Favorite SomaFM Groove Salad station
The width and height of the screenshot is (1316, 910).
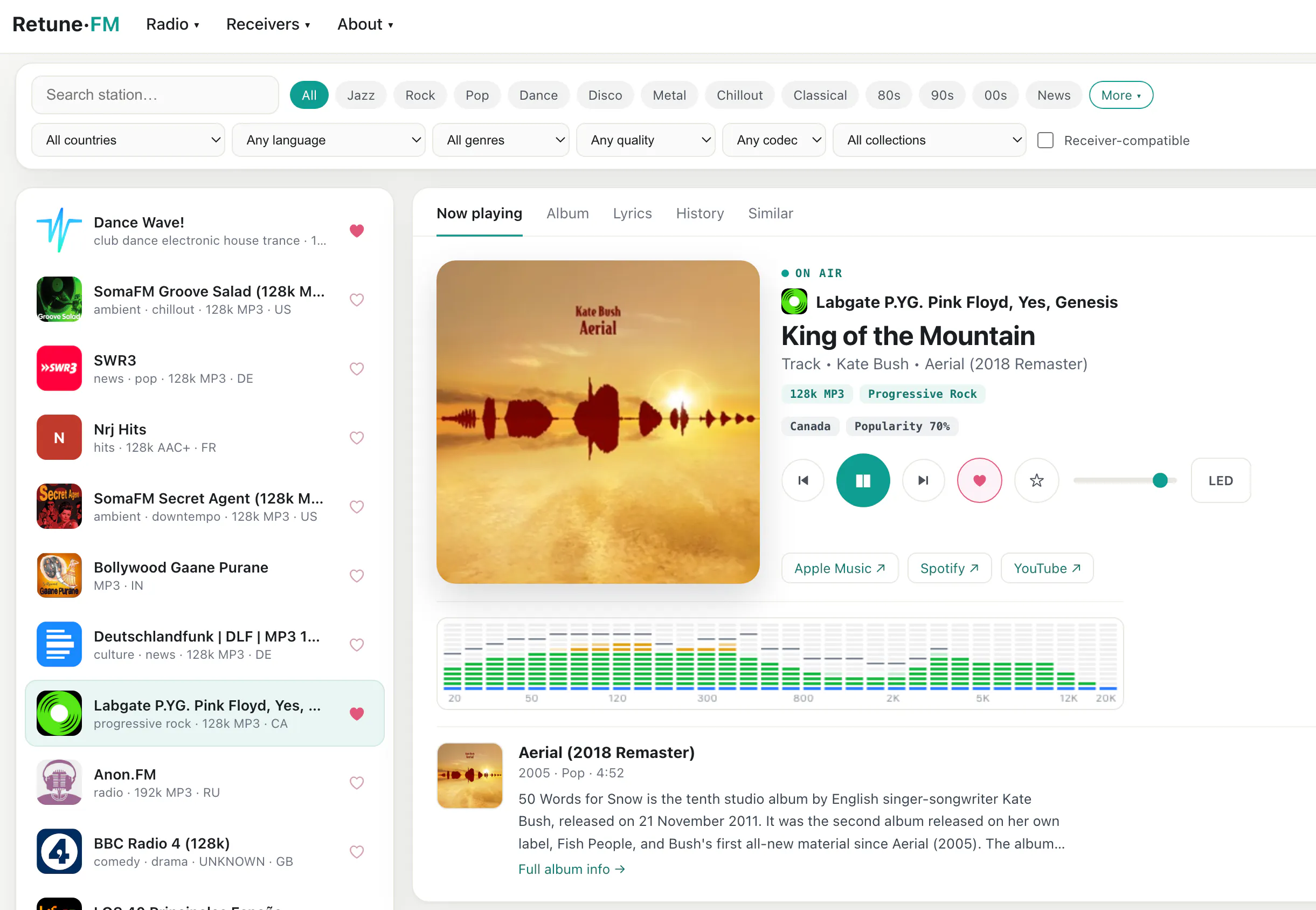click(357, 299)
